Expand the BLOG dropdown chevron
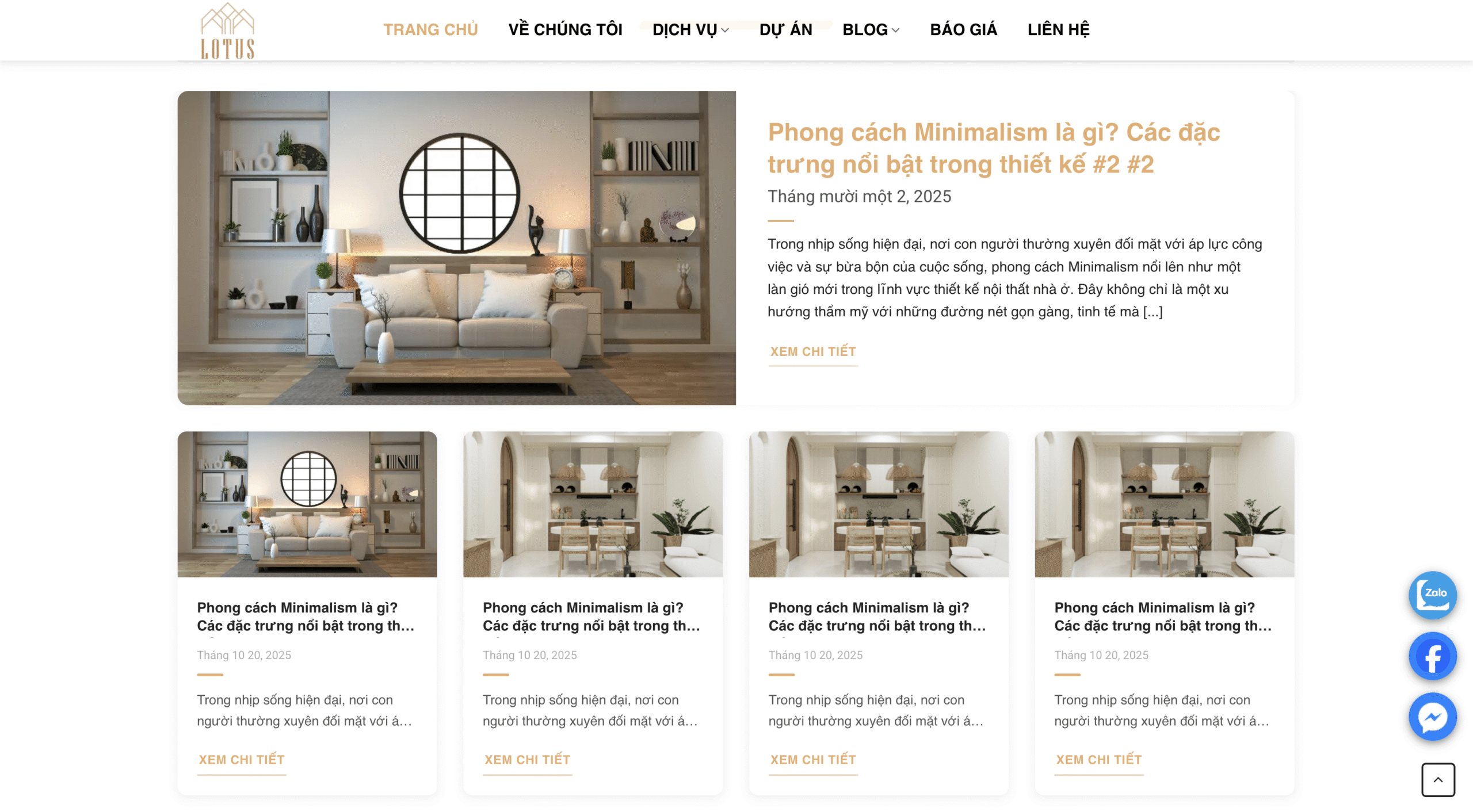The width and height of the screenshot is (1473, 812). [x=895, y=30]
